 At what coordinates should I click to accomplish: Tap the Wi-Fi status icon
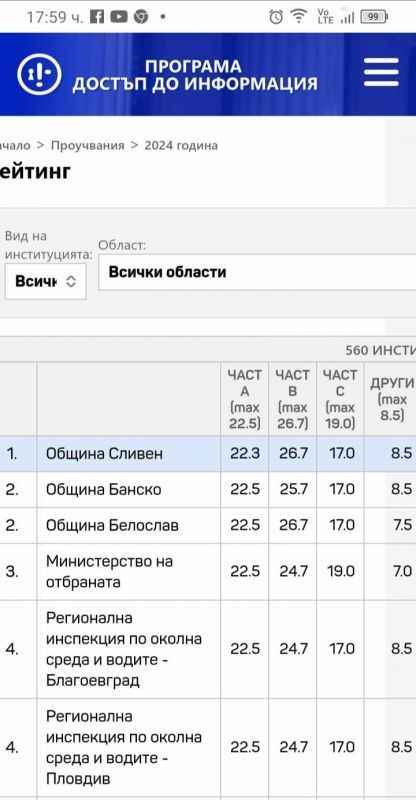tap(298, 17)
